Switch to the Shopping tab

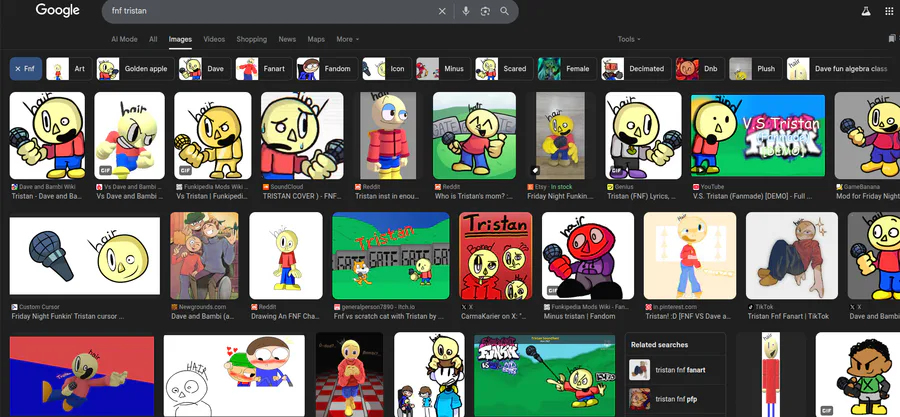(x=251, y=40)
